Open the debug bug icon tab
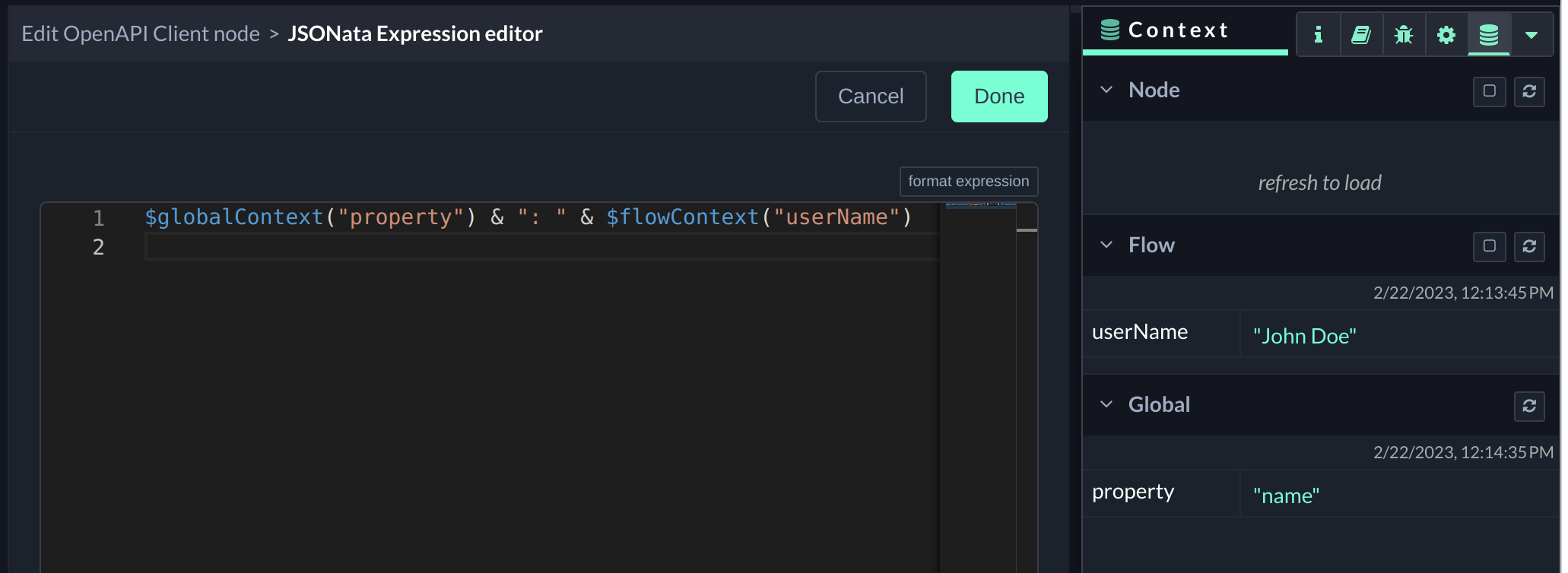Screen dimensions: 1568x573 point(1403,34)
